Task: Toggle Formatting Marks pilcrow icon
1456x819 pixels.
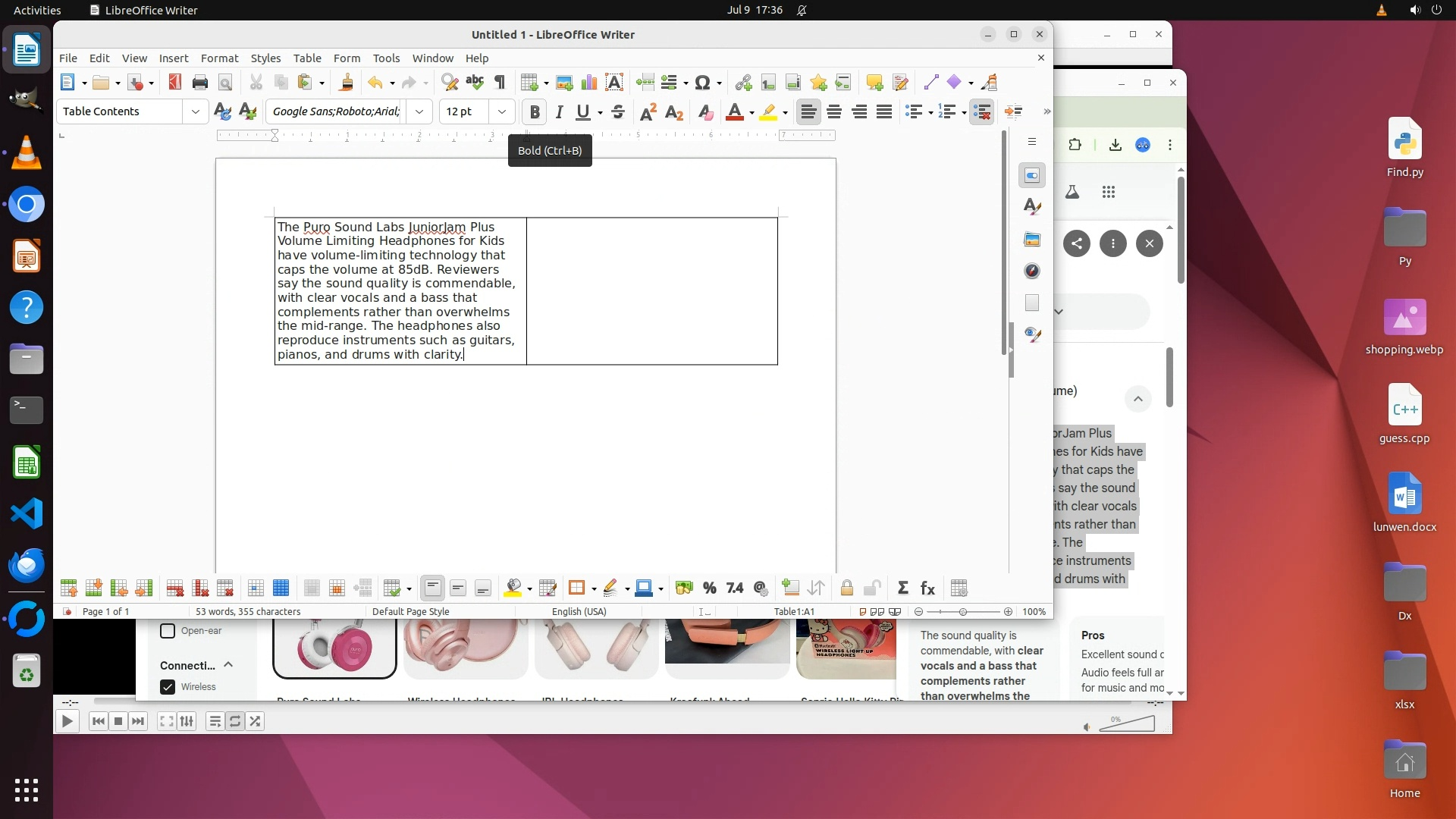Action: pyautogui.click(x=500, y=83)
